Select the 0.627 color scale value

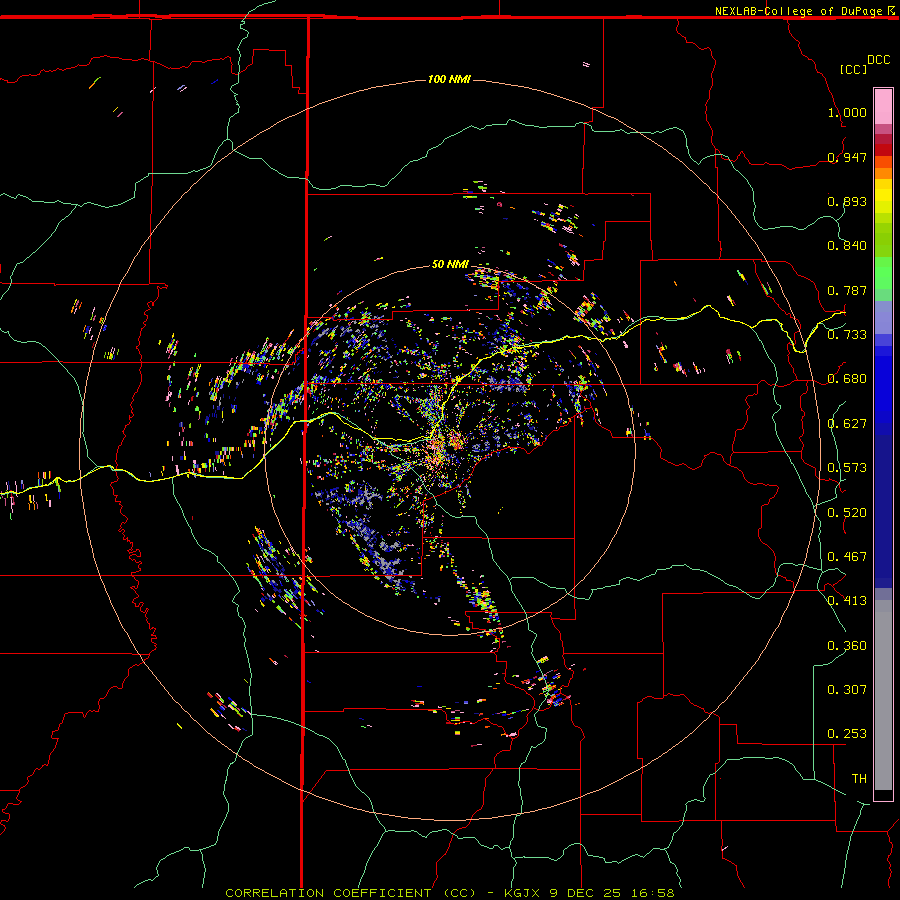point(847,424)
